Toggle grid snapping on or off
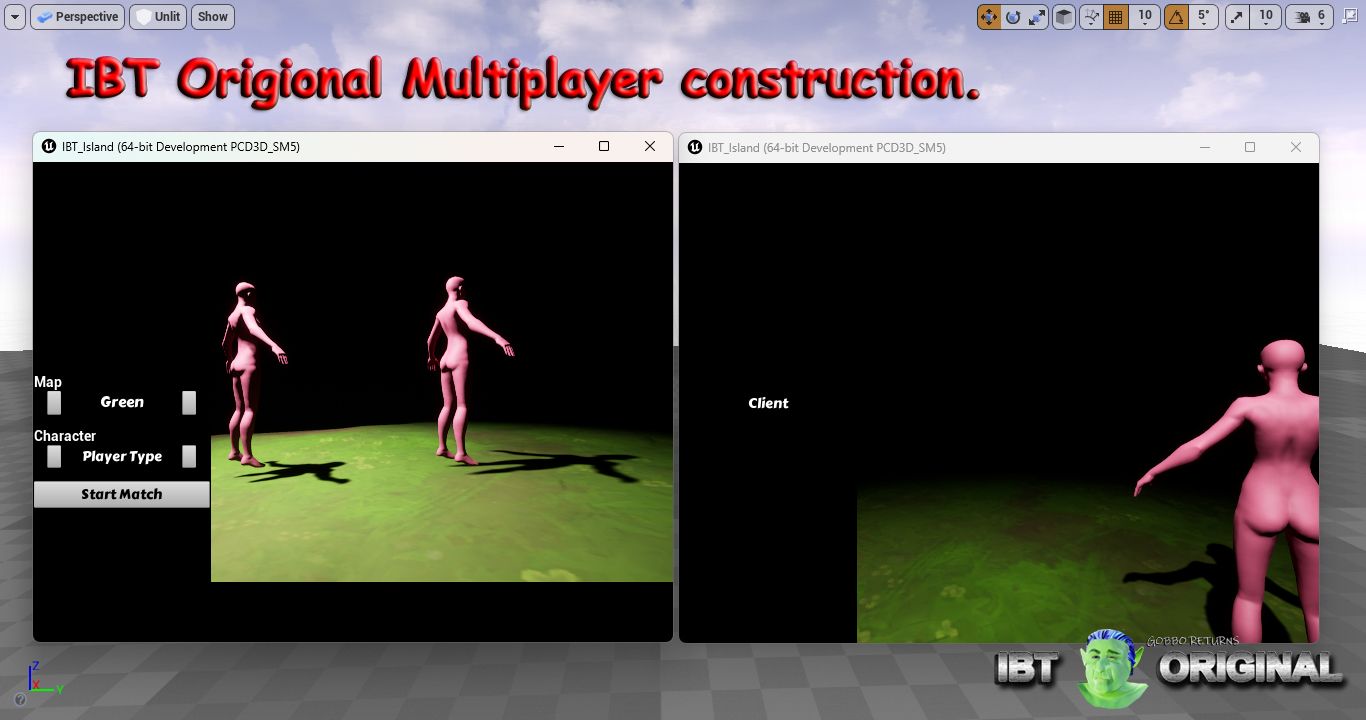 tap(1116, 17)
